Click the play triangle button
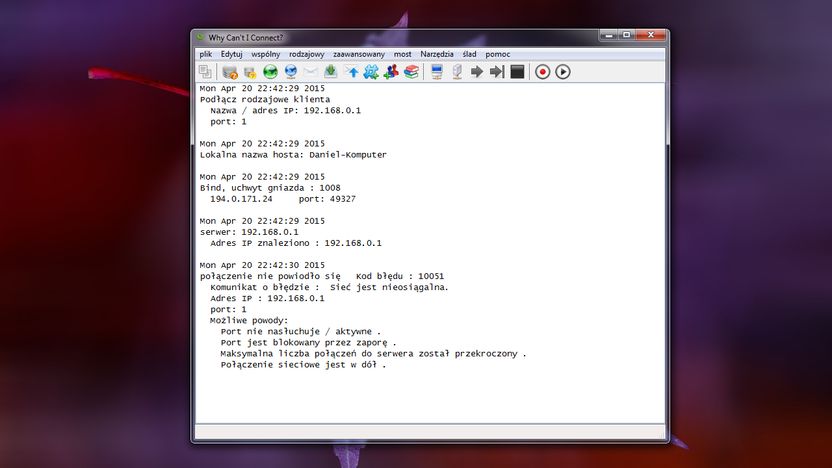This screenshot has width=832, height=468. click(x=563, y=72)
